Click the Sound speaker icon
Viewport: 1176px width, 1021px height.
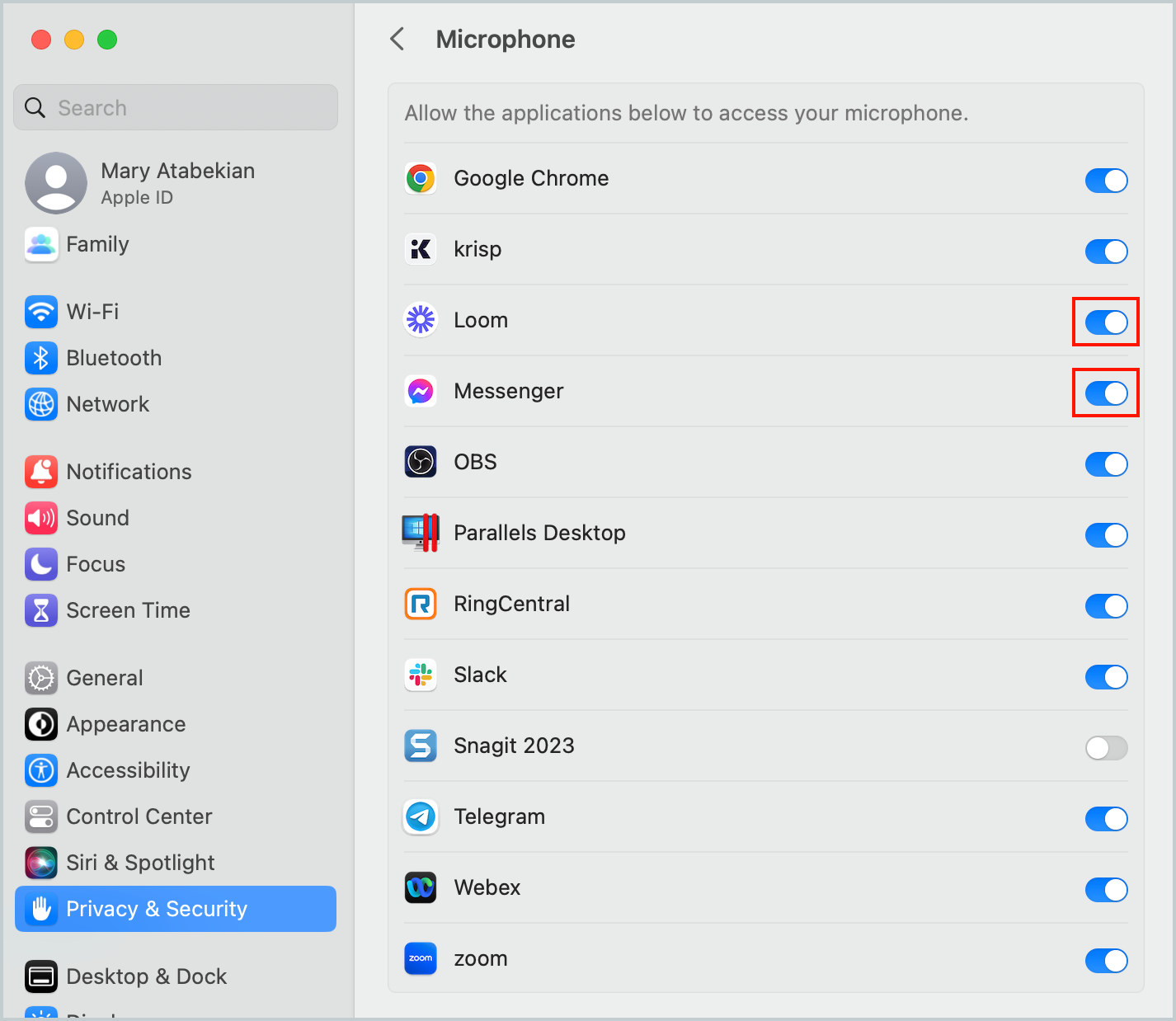coord(41,518)
